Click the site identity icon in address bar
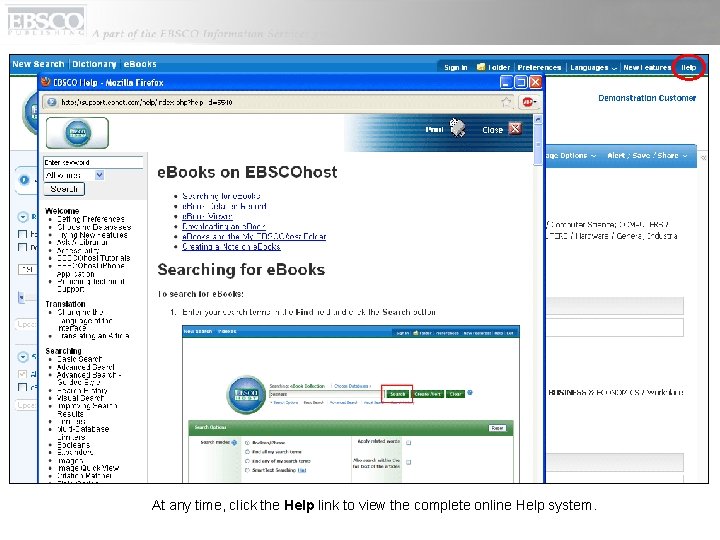Image resolution: width=720 pixels, height=540 pixels. 52,102
